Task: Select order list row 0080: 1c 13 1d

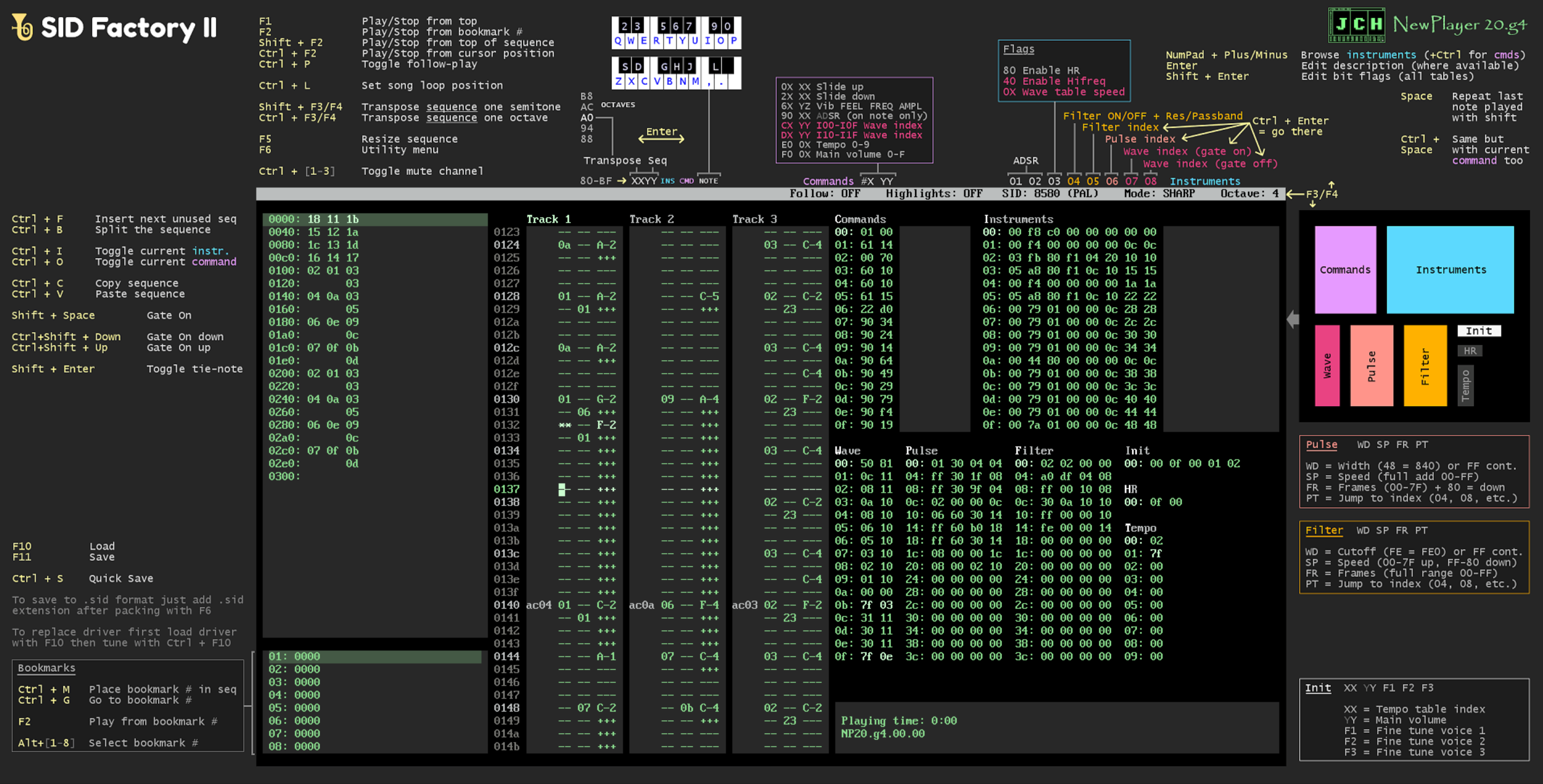Action: (x=375, y=245)
